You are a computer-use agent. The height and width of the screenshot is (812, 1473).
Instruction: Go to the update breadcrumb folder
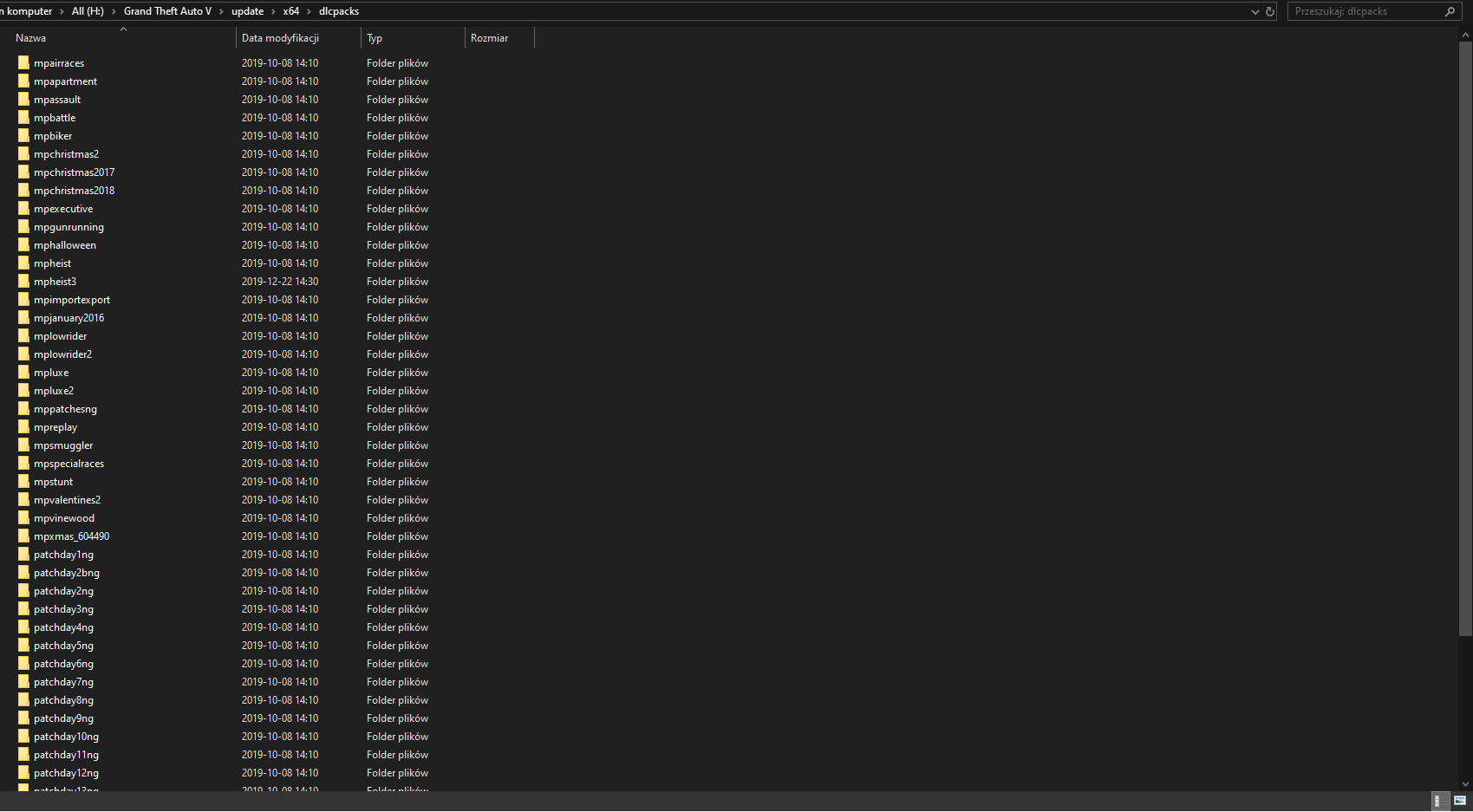tap(247, 11)
